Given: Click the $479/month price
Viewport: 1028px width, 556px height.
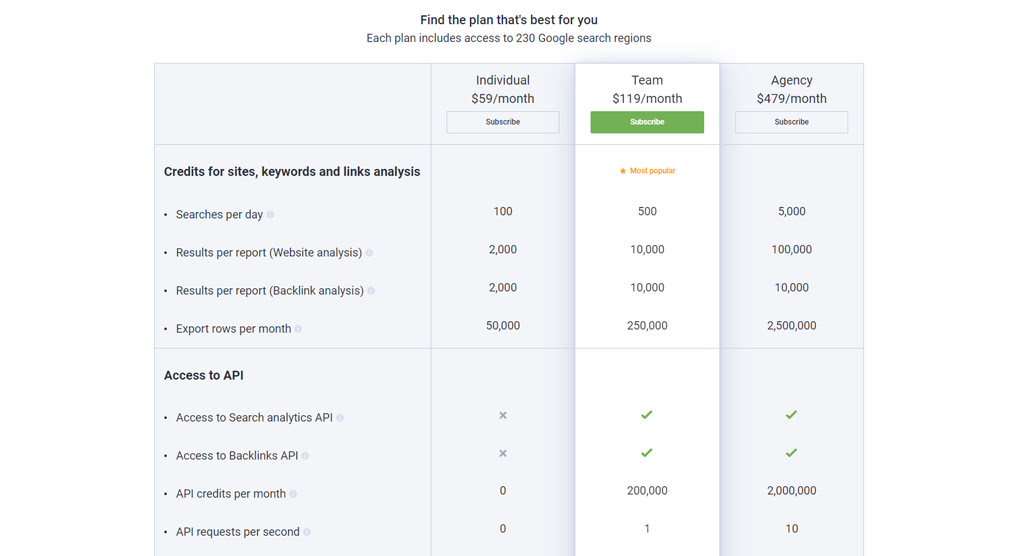Looking at the screenshot, I should [x=791, y=98].
